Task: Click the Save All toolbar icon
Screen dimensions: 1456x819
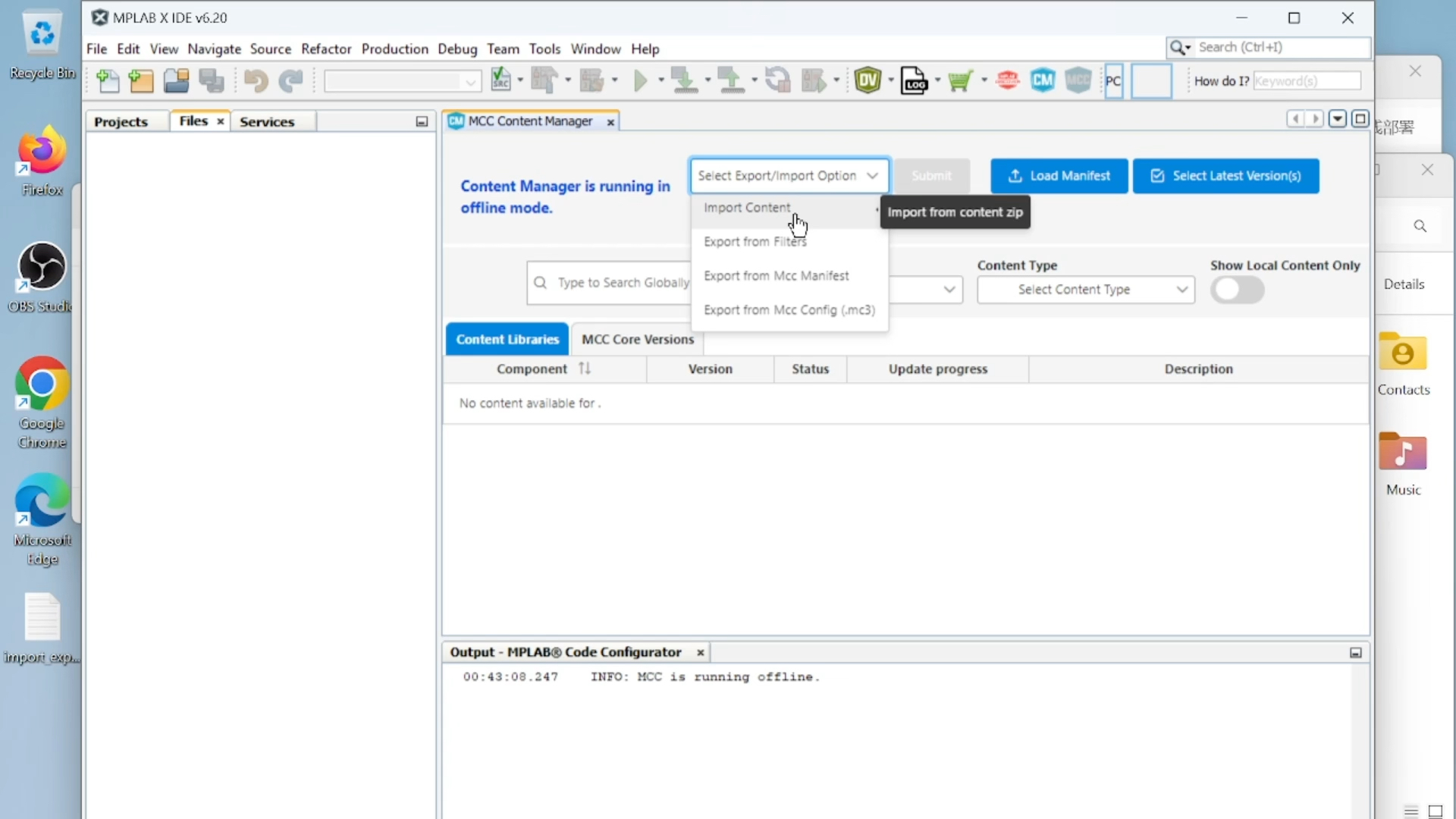Action: (212, 80)
